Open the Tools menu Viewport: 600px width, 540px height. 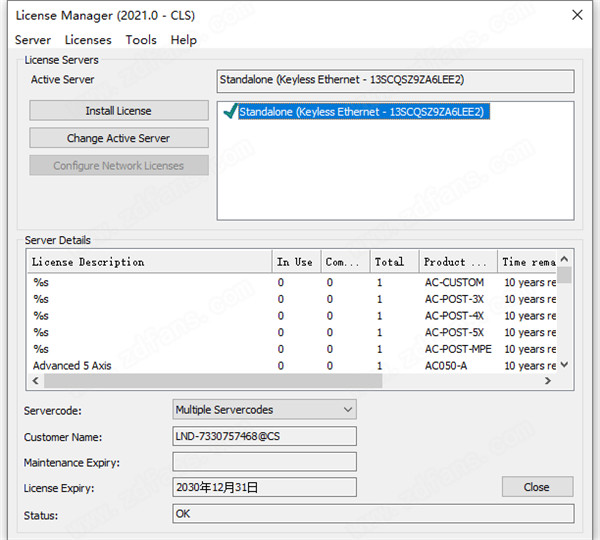[141, 40]
